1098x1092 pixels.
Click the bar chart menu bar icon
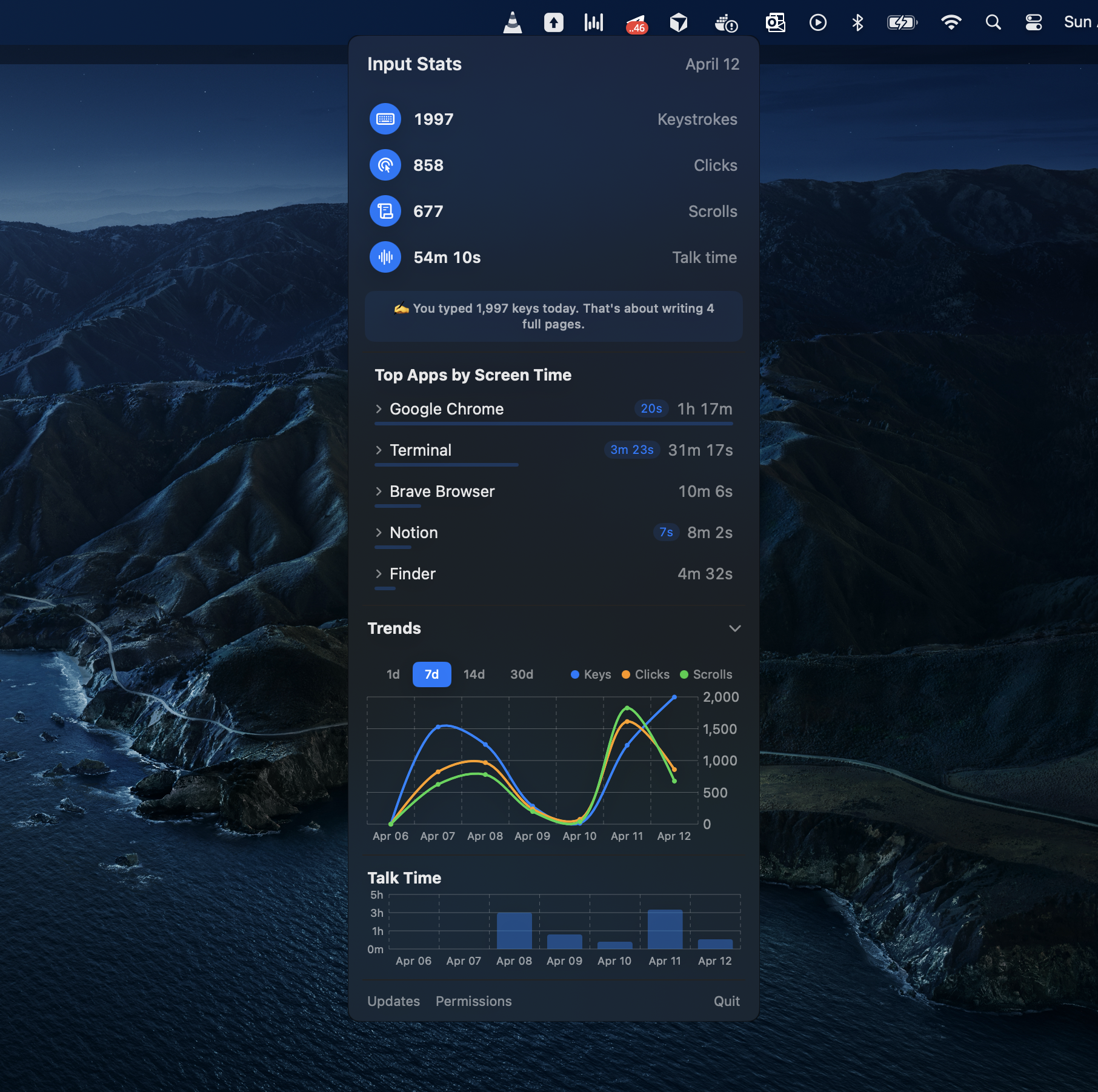[x=593, y=22]
